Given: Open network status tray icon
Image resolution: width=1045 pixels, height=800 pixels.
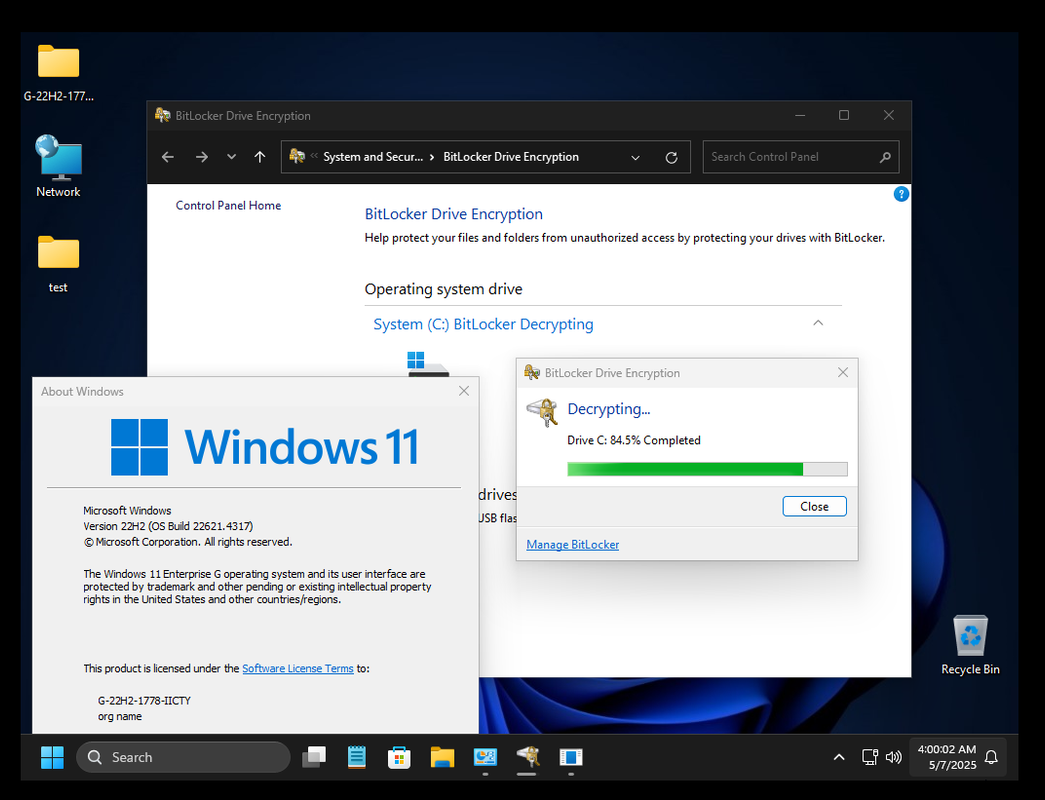Looking at the screenshot, I should pyautogui.click(x=870, y=757).
